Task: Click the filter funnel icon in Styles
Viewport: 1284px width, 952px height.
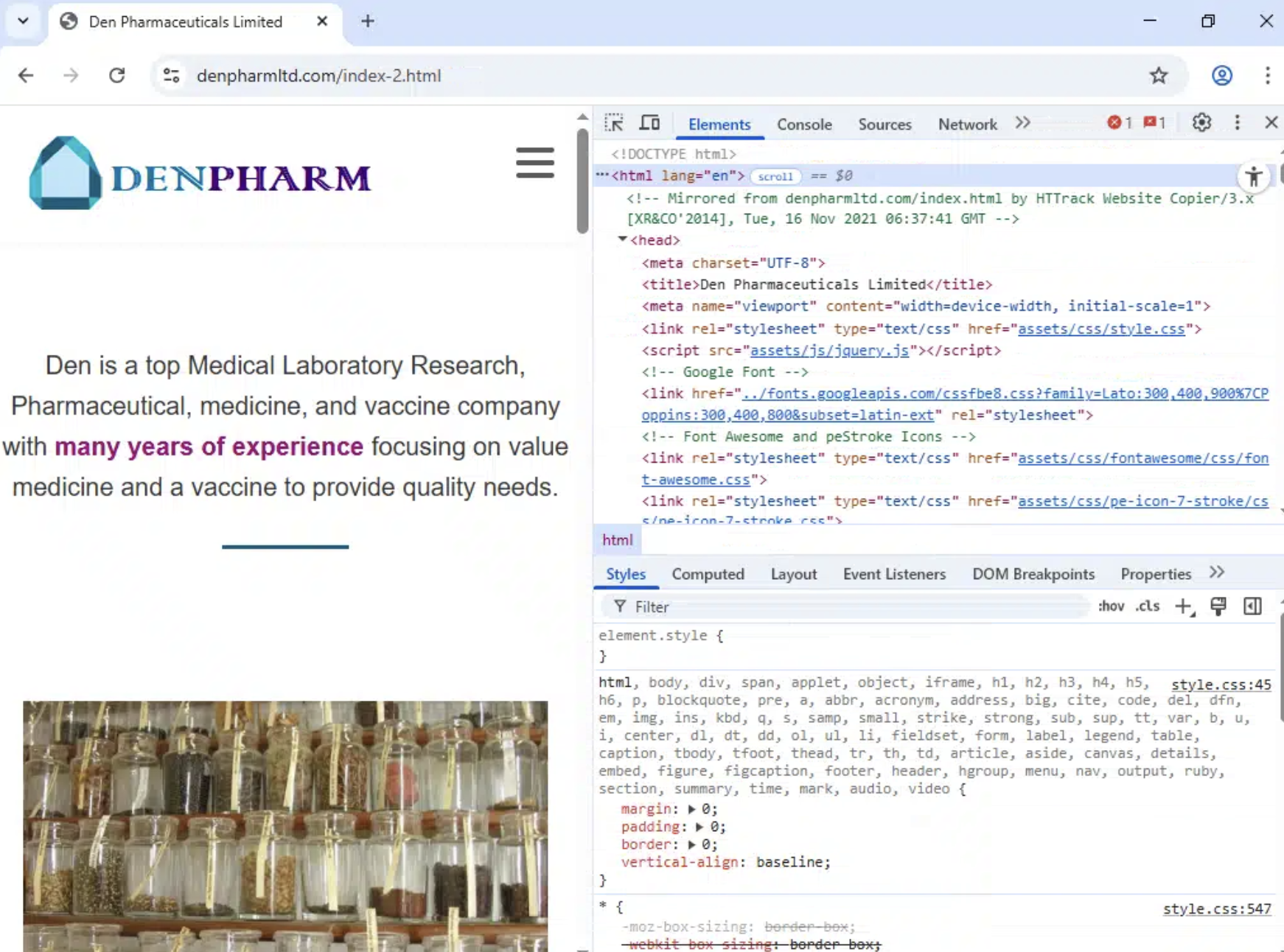Action: 620,606
